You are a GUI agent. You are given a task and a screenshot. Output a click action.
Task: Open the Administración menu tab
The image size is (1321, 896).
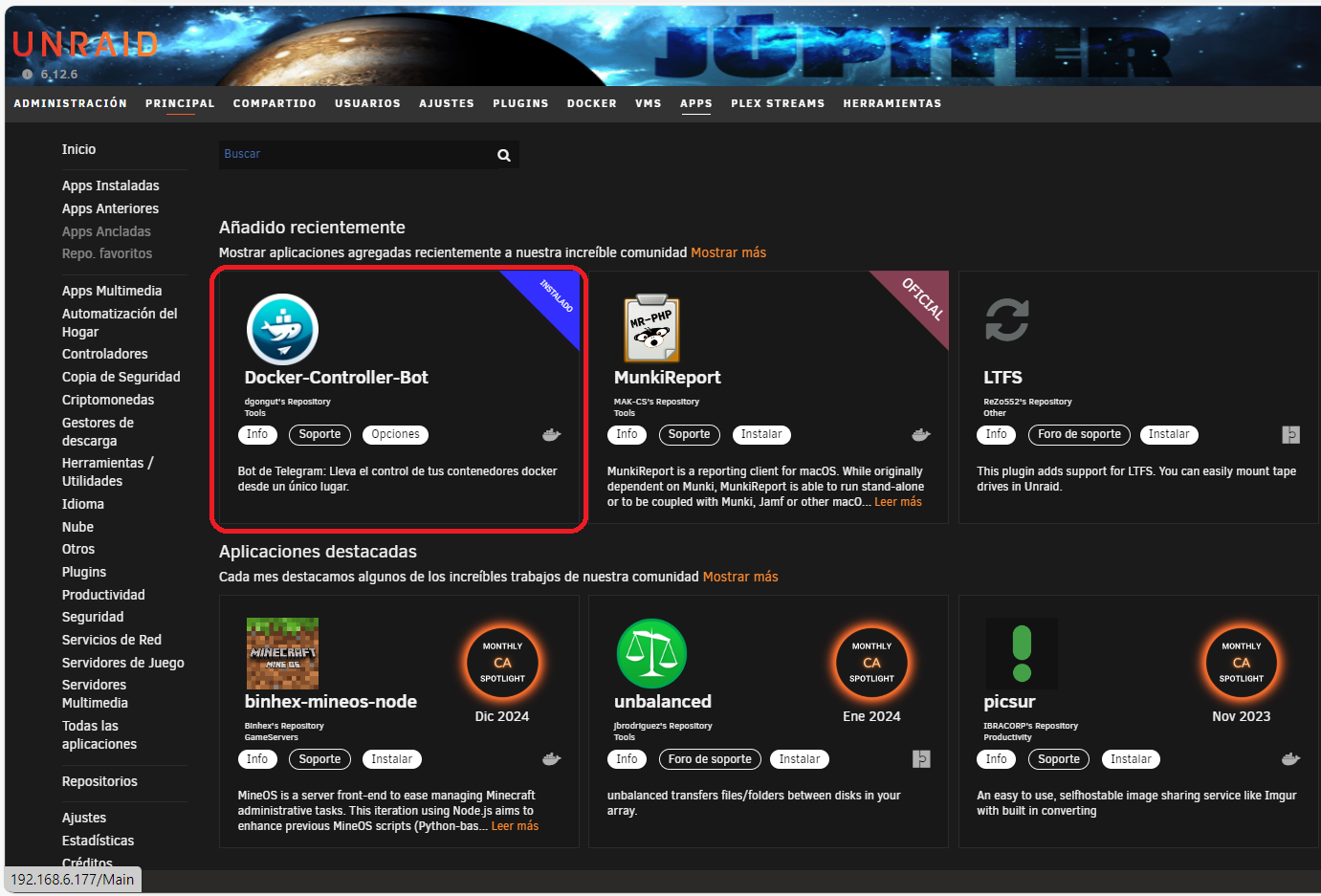click(x=71, y=103)
